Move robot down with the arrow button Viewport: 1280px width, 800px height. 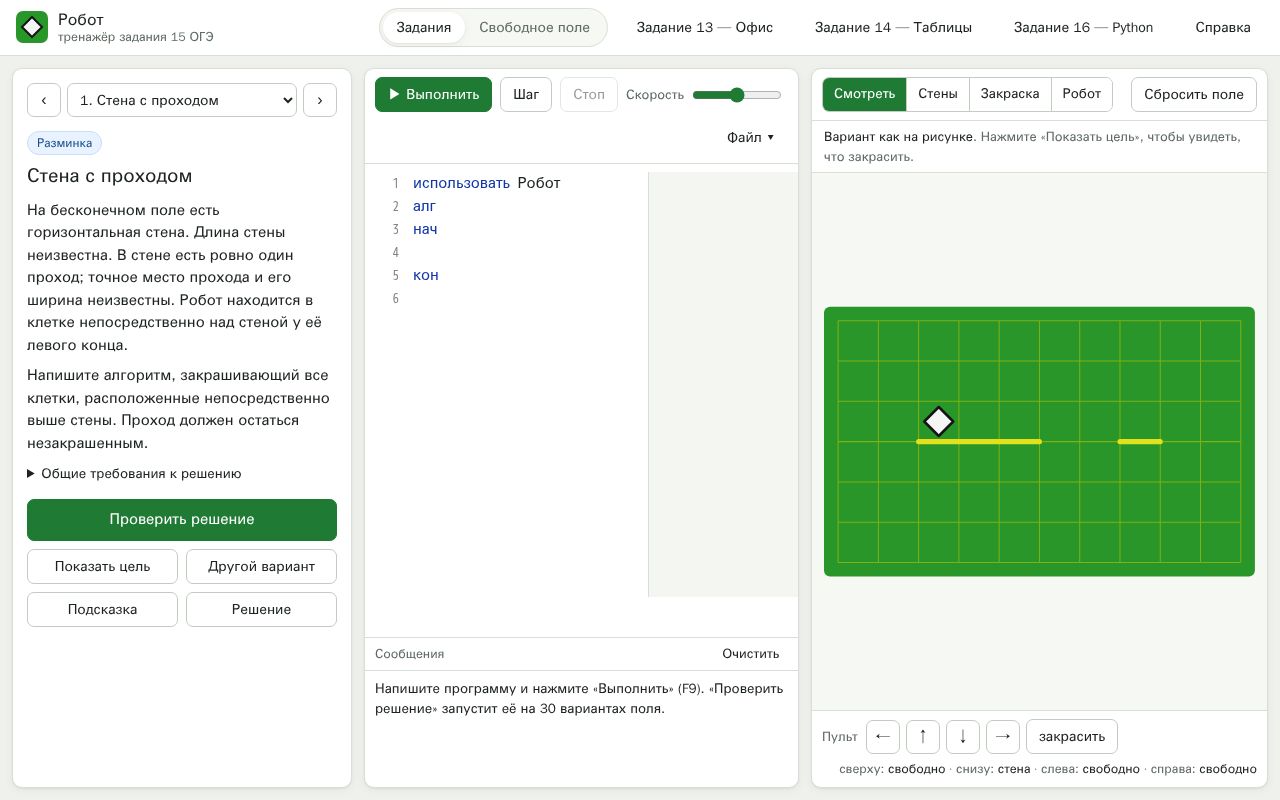point(963,736)
